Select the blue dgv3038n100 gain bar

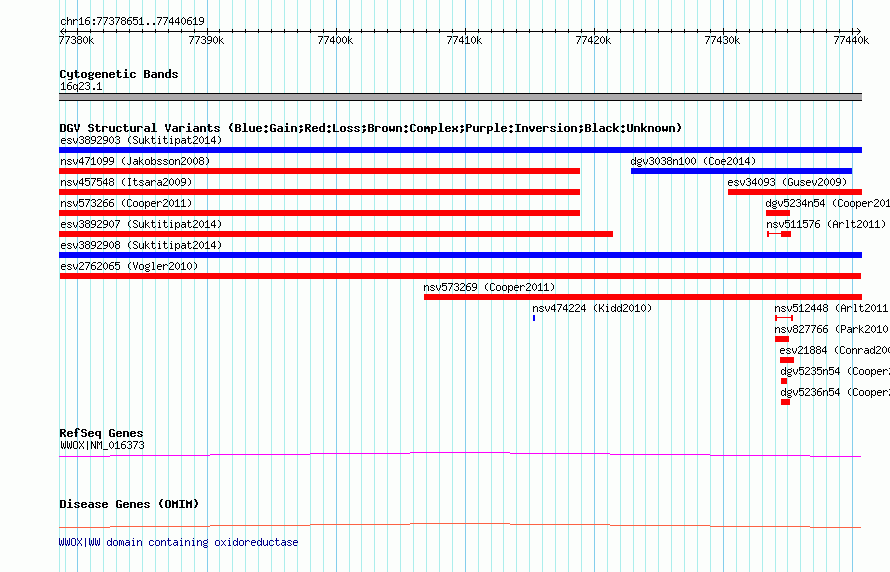pyautogui.click(x=741, y=171)
